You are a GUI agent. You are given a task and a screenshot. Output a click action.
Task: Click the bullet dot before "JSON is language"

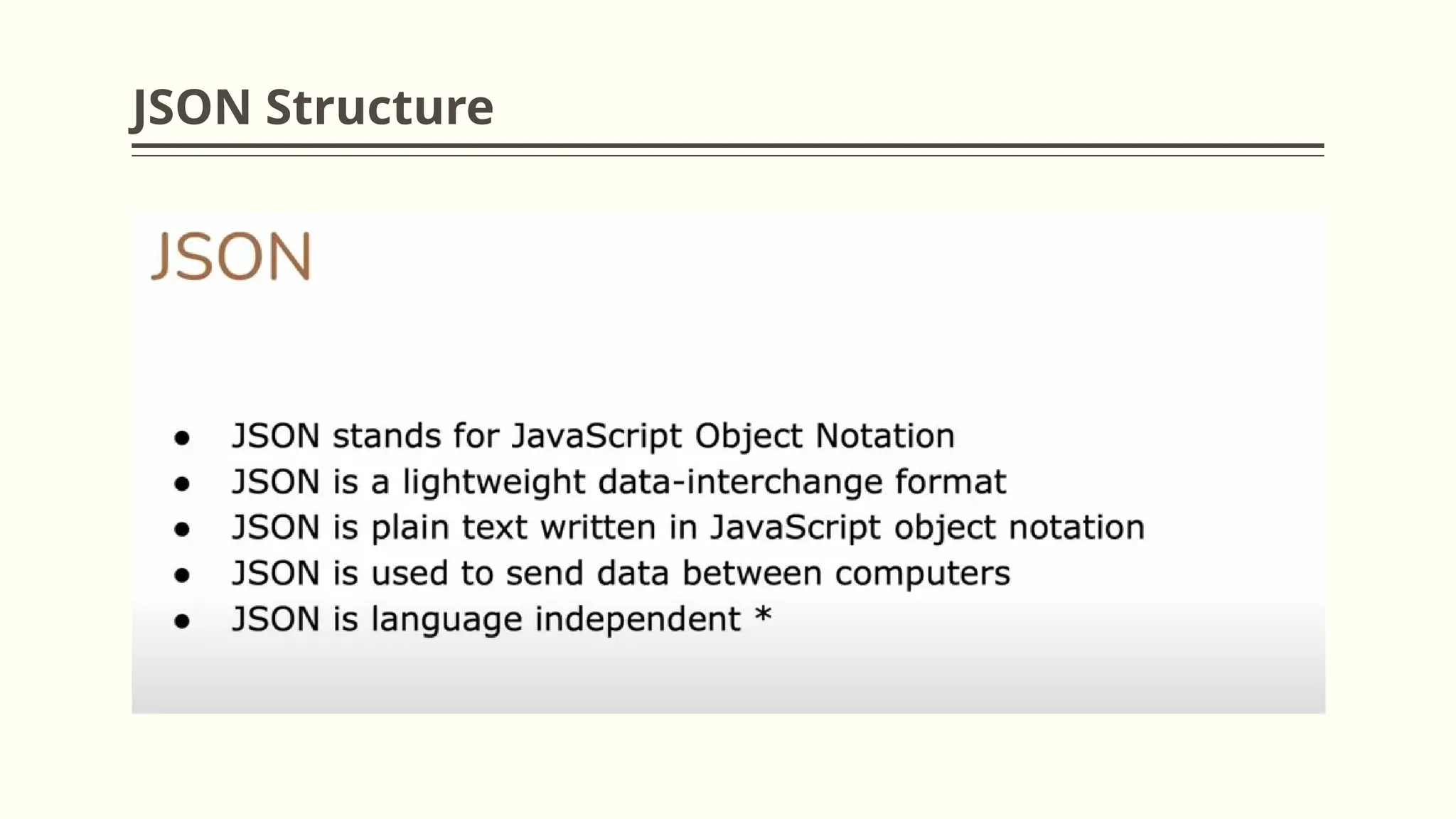pos(182,621)
